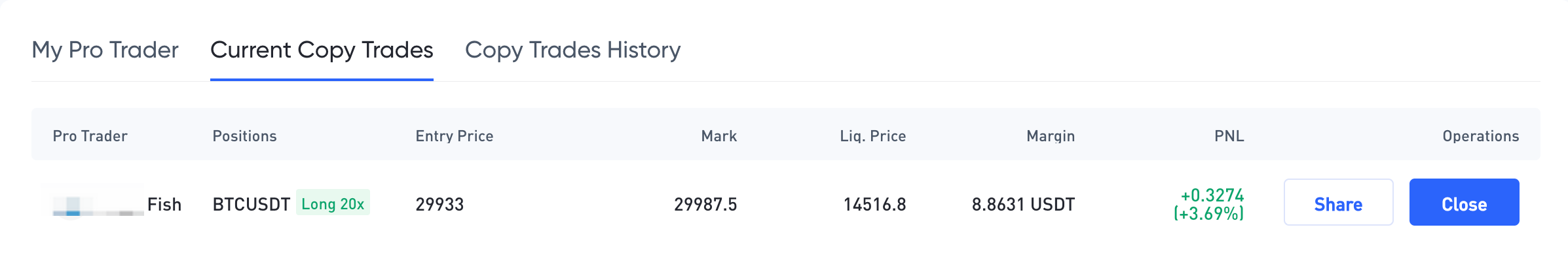Image resolution: width=1568 pixels, height=276 pixels.
Task: Click the Liq. Price column header
Action: click(872, 136)
